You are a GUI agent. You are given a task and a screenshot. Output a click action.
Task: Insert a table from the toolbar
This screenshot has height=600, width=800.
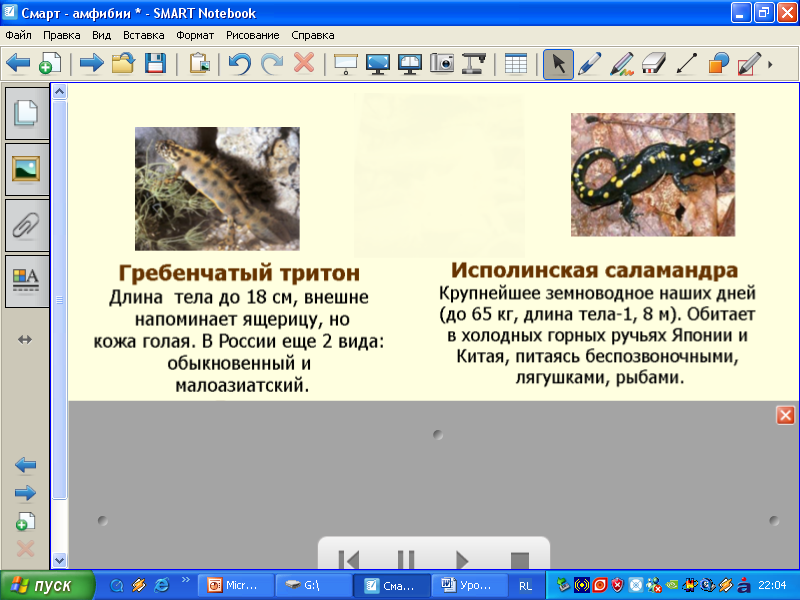(515, 64)
